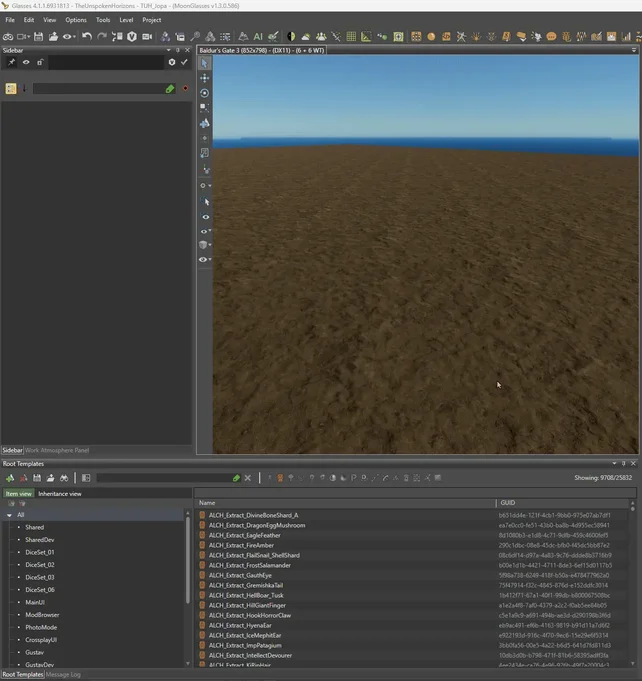Open the Sidebar panel options dropdown arrow

169,50
